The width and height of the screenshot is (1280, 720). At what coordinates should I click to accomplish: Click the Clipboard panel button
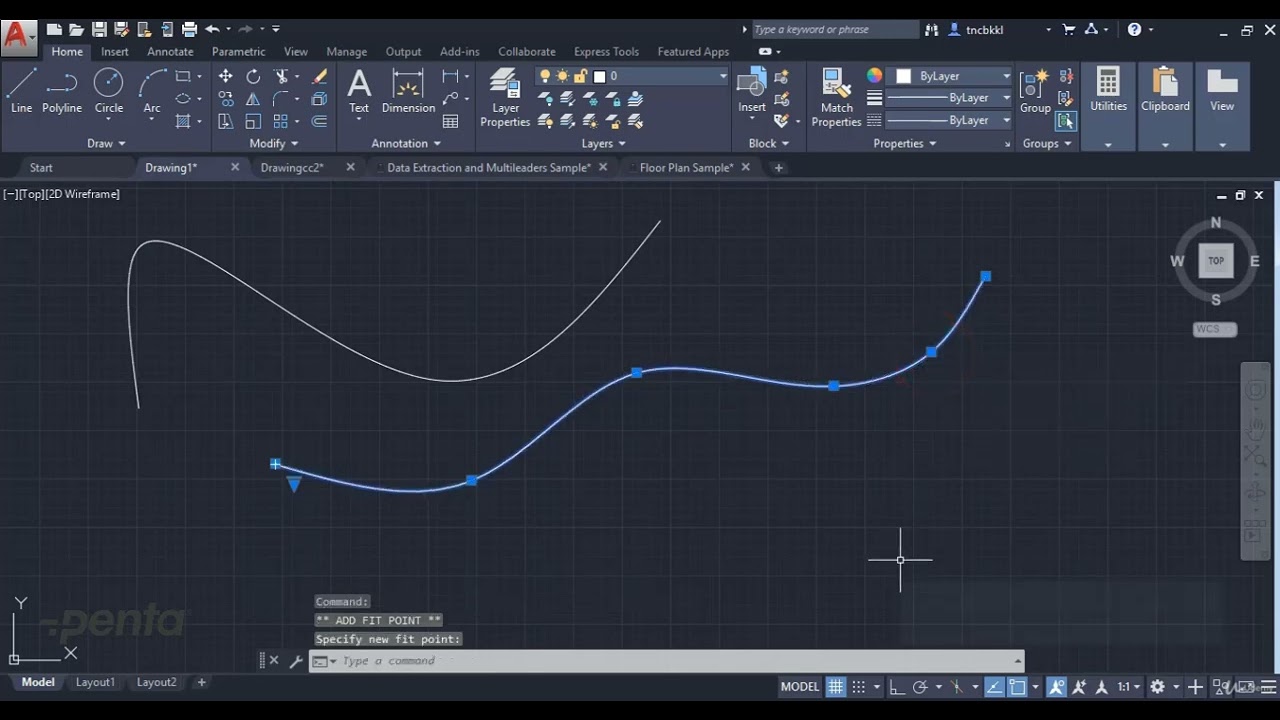tap(1165, 108)
